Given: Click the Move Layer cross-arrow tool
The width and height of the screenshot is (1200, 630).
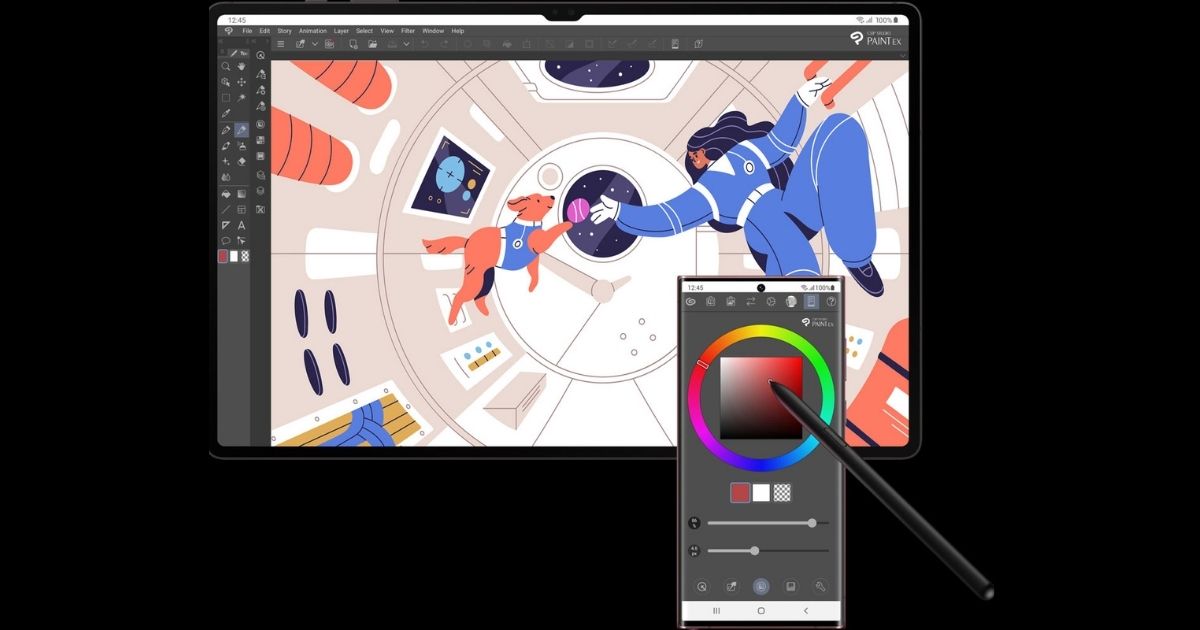Looking at the screenshot, I should (x=242, y=82).
